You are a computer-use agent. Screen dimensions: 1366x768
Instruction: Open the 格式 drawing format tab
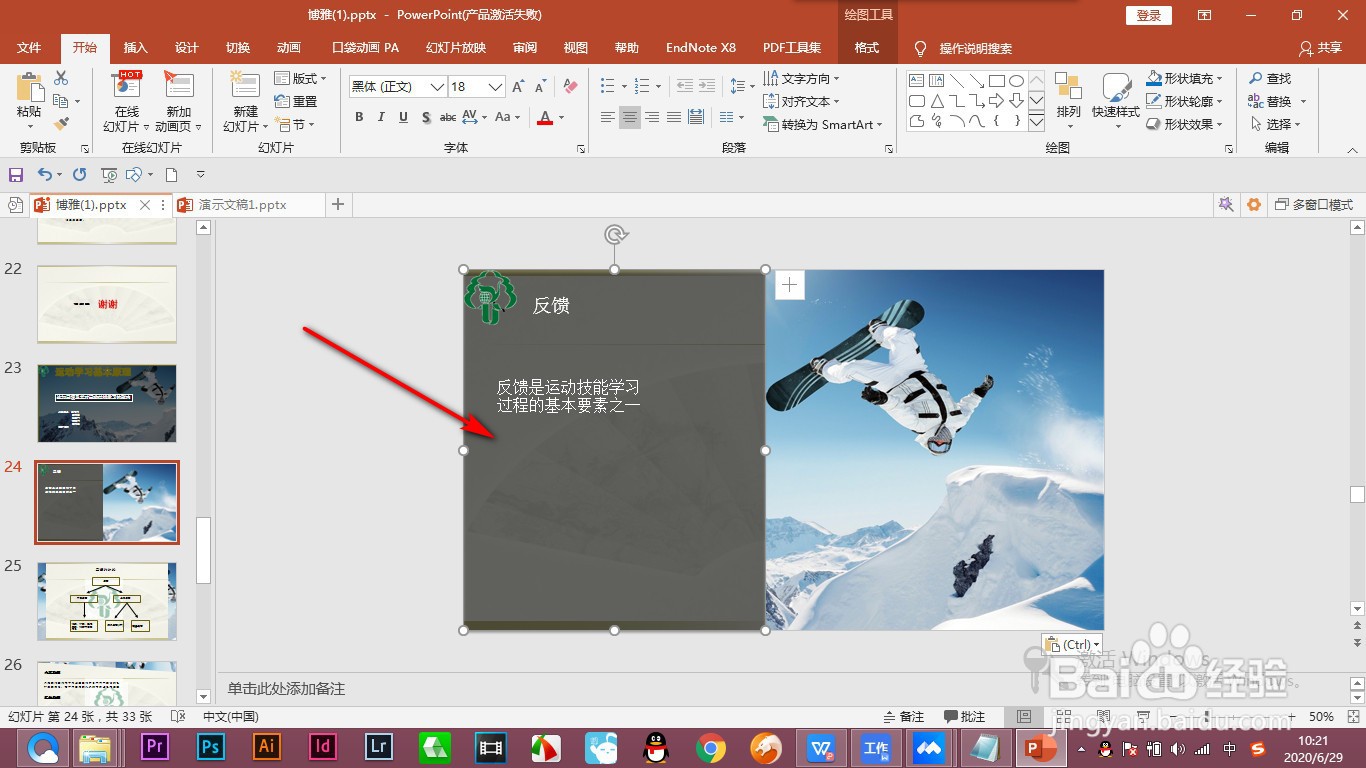pos(867,47)
